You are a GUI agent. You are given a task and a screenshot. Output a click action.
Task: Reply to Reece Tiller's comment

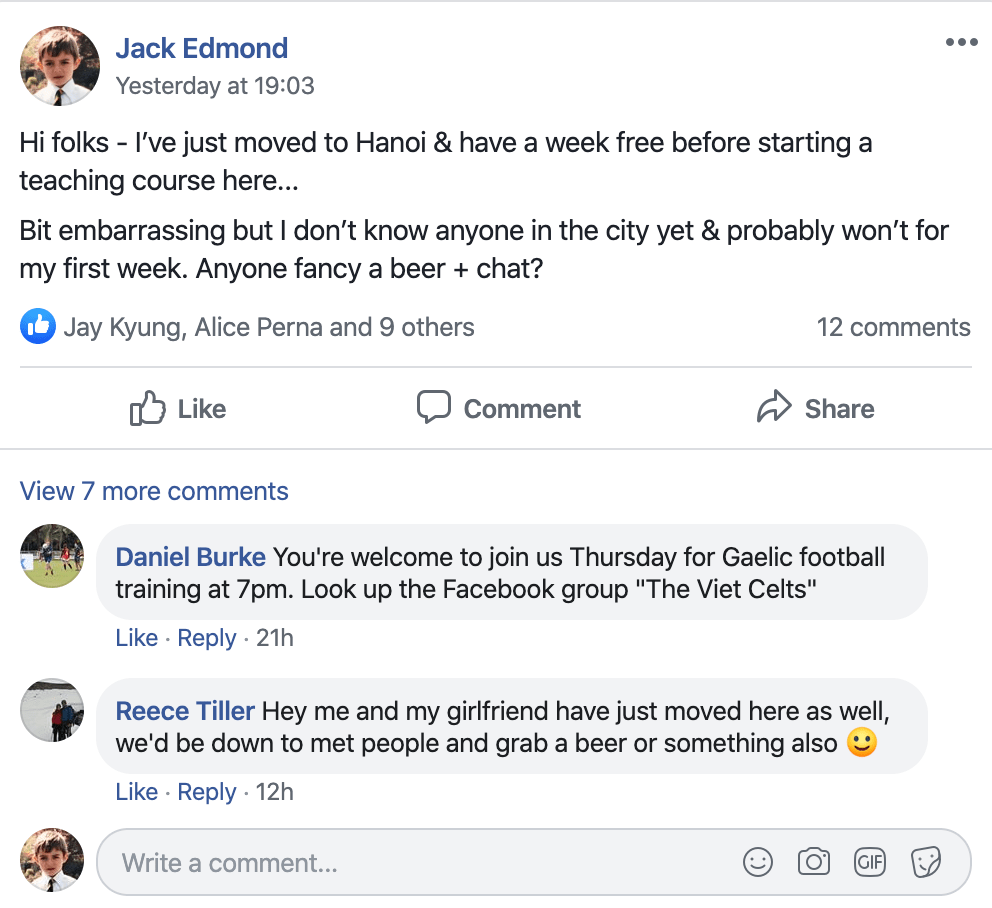point(206,792)
